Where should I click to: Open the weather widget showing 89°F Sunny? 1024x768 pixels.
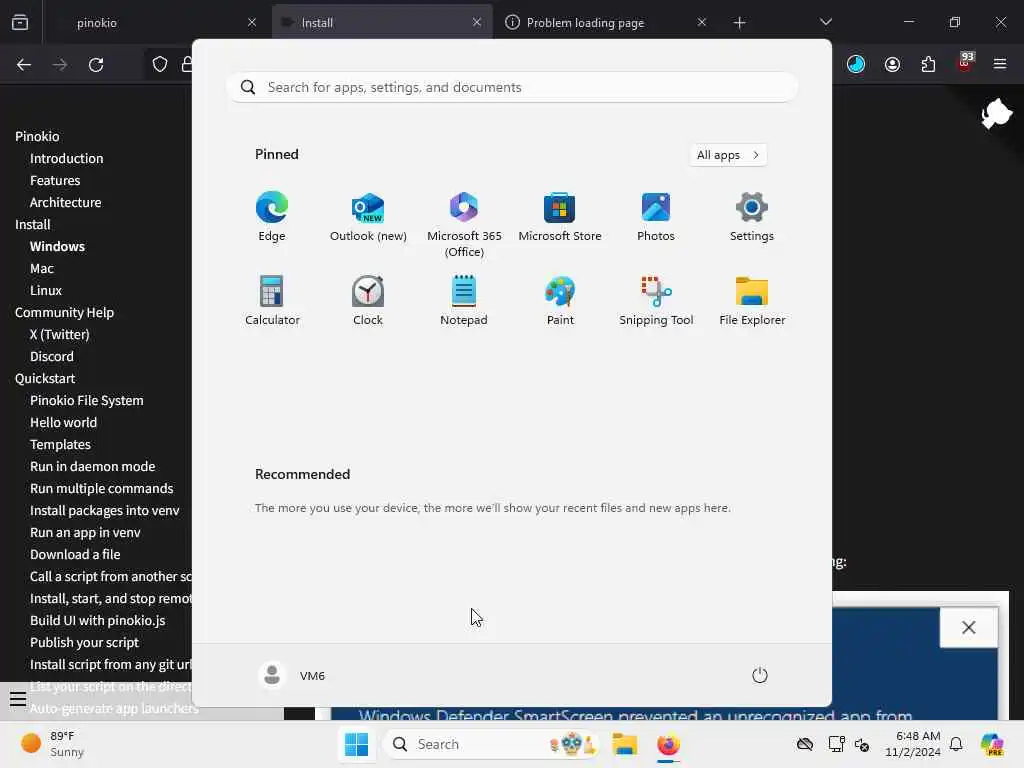pyautogui.click(x=52, y=744)
